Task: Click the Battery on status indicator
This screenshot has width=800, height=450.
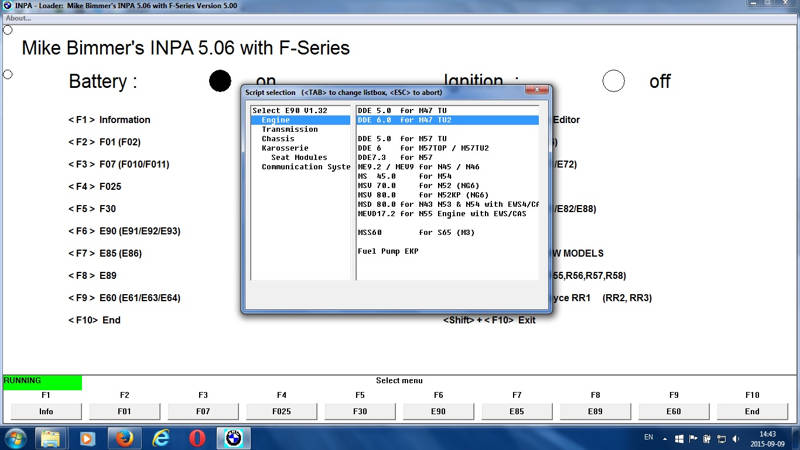Action: click(x=220, y=81)
